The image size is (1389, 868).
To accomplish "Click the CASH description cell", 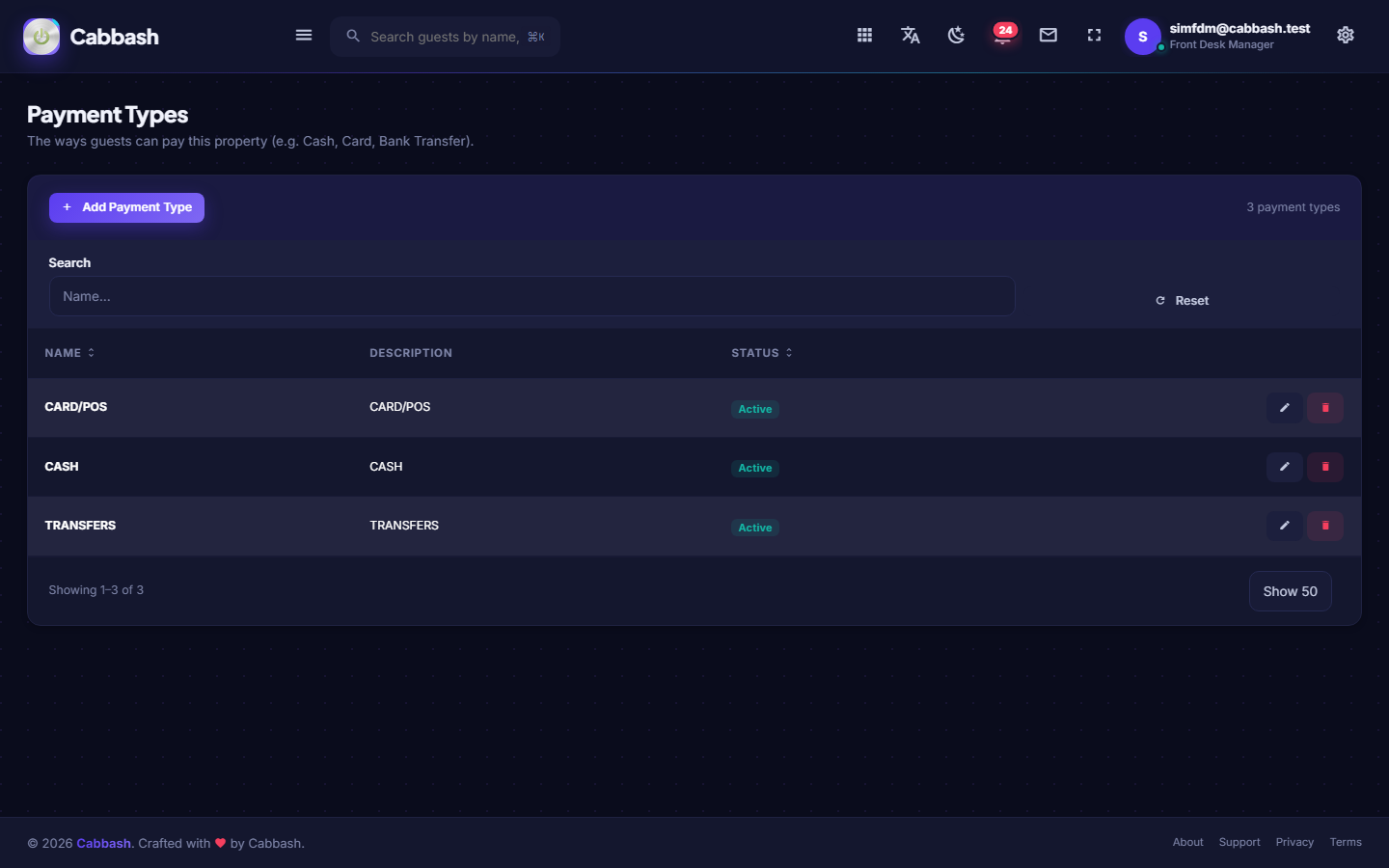I will pyautogui.click(x=386, y=467).
